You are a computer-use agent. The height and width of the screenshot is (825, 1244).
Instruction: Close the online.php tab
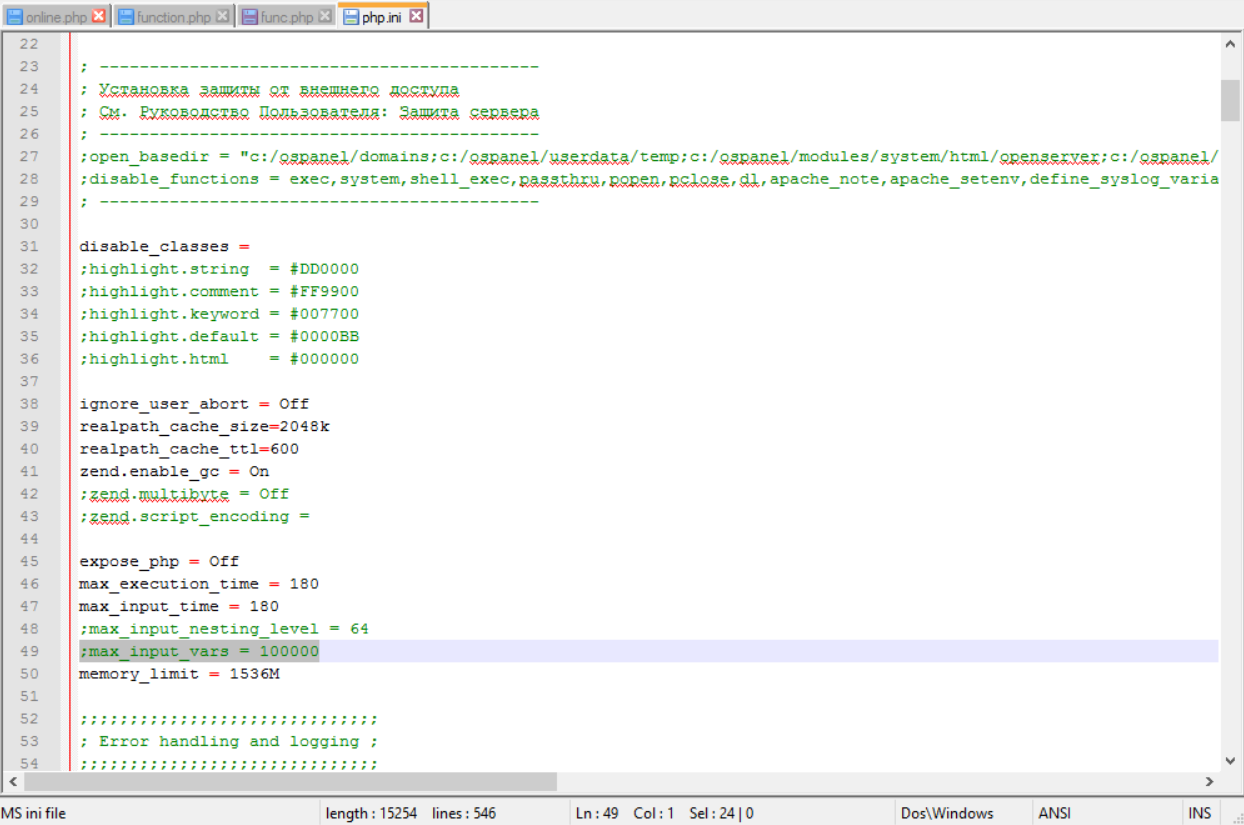click(x=98, y=17)
